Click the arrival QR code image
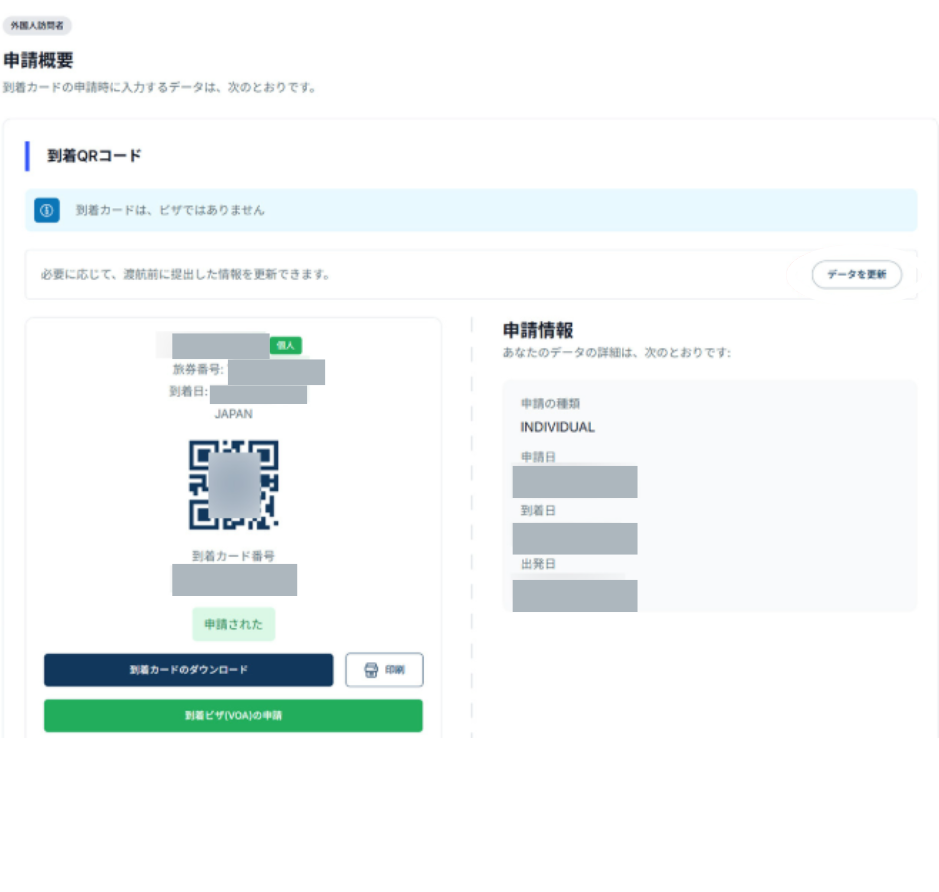The height and width of the screenshot is (892, 939). (234, 485)
